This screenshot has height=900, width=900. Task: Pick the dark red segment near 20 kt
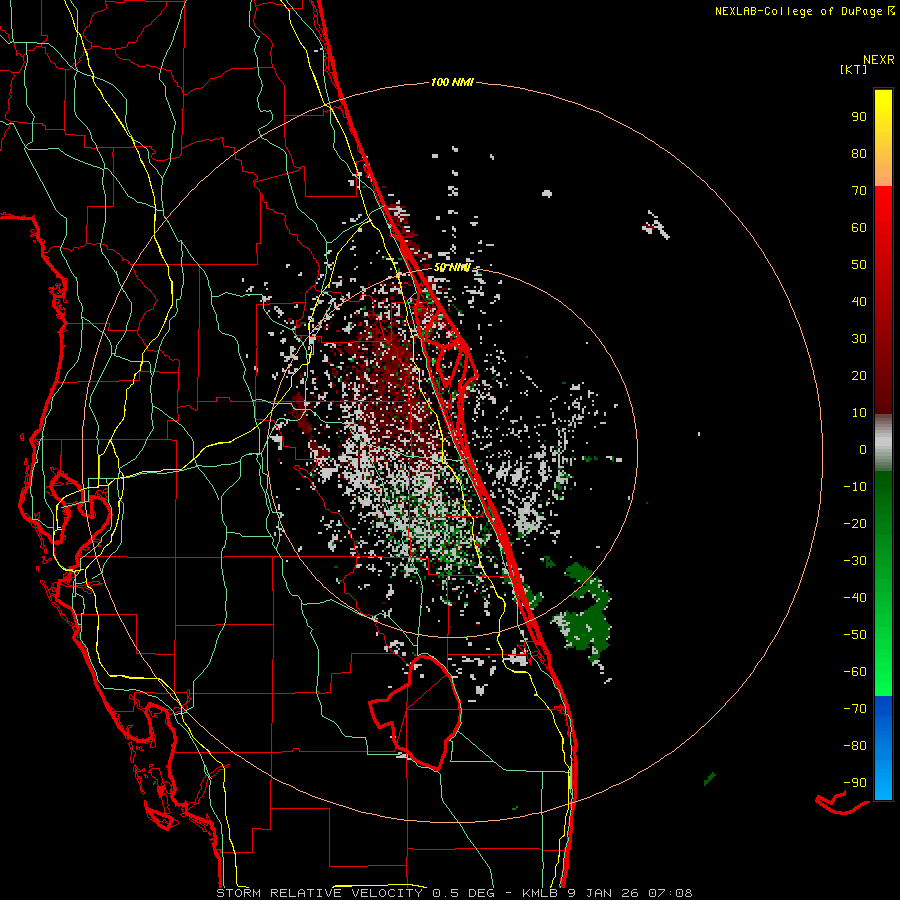(883, 375)
